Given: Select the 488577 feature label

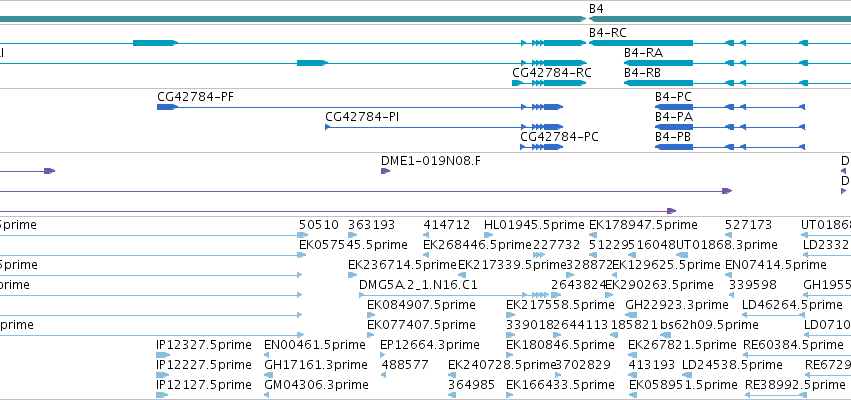Looking at the screenshot, I should (405, 365).
